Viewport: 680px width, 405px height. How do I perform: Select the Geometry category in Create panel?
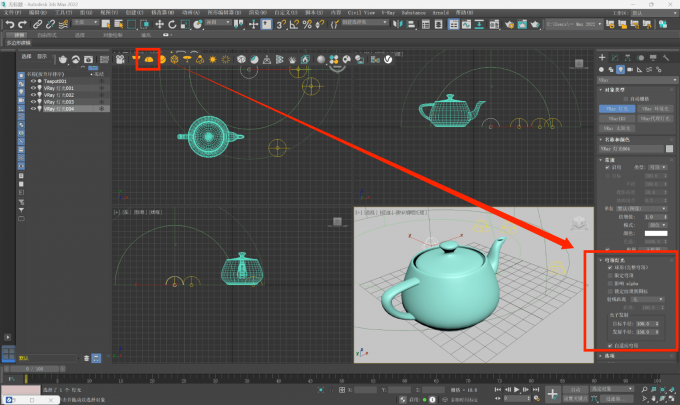click(601, 69)
